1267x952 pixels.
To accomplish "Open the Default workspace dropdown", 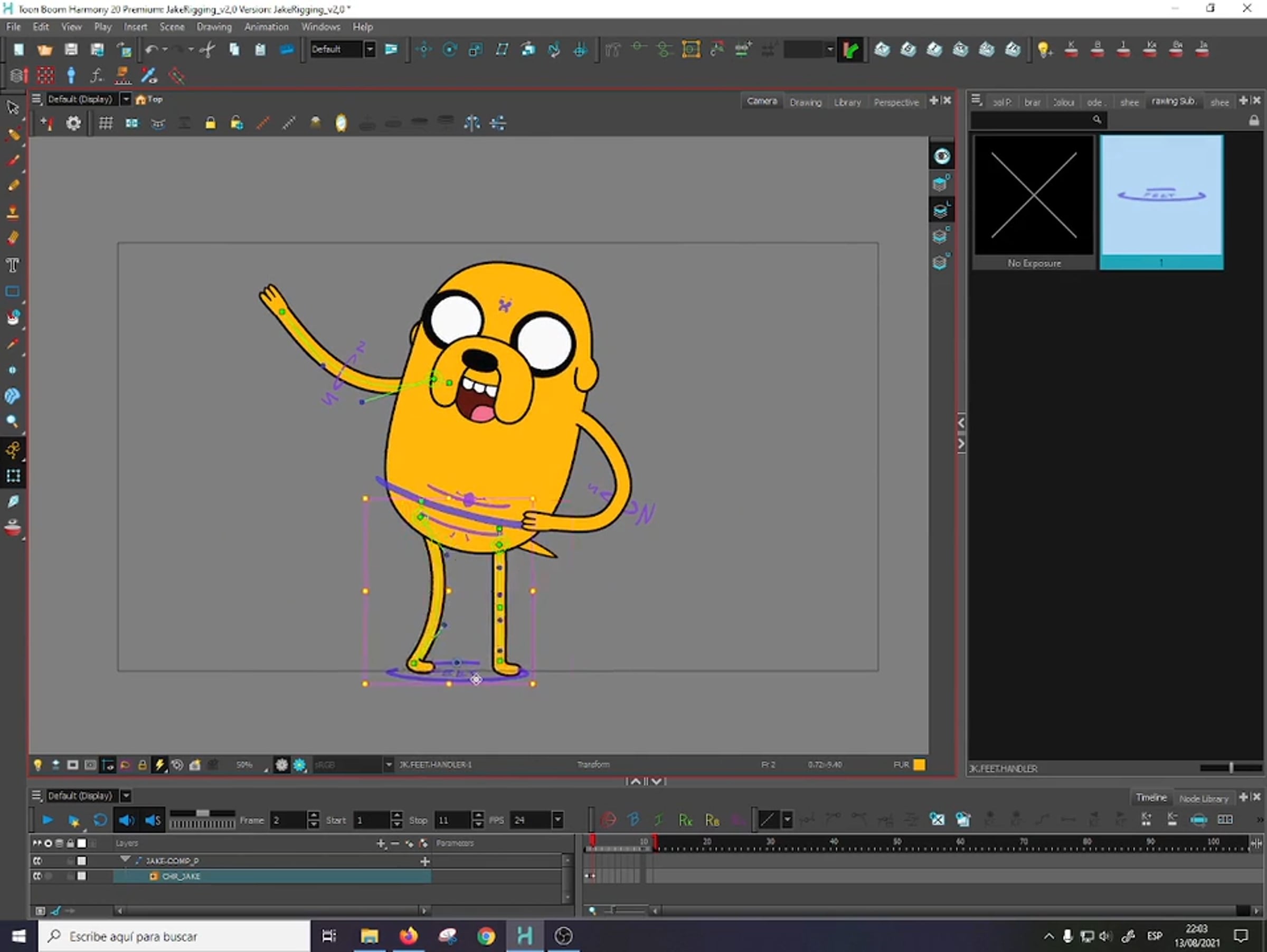I will point(370,49).
